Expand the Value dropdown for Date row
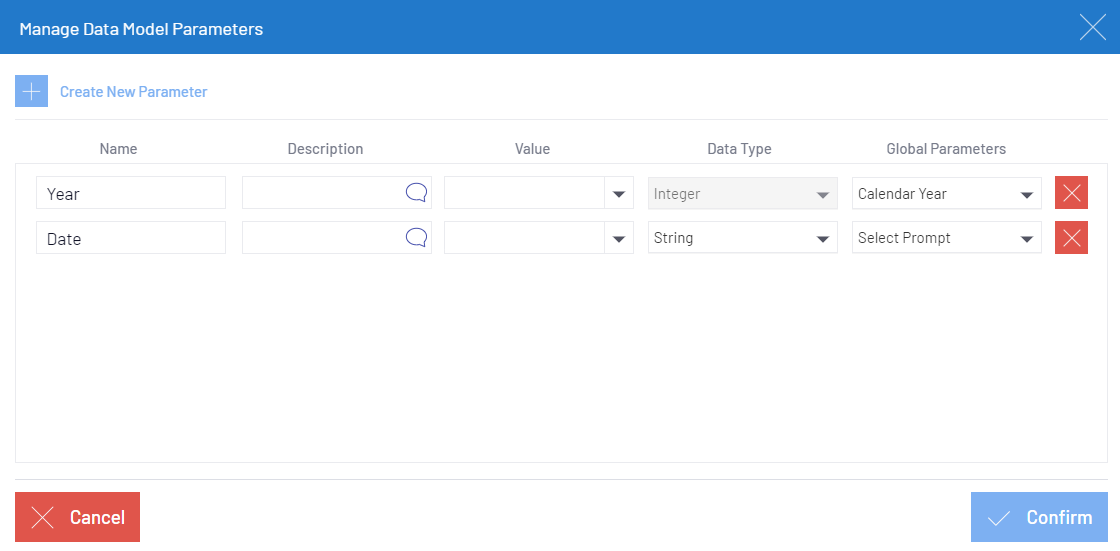This screenshot has width=1120, height=551. pos(619,239)
